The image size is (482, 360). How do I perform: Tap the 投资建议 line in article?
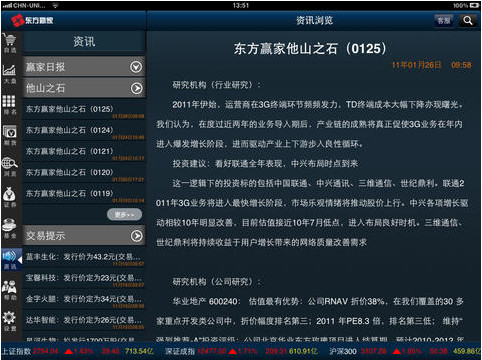(265, 164)
